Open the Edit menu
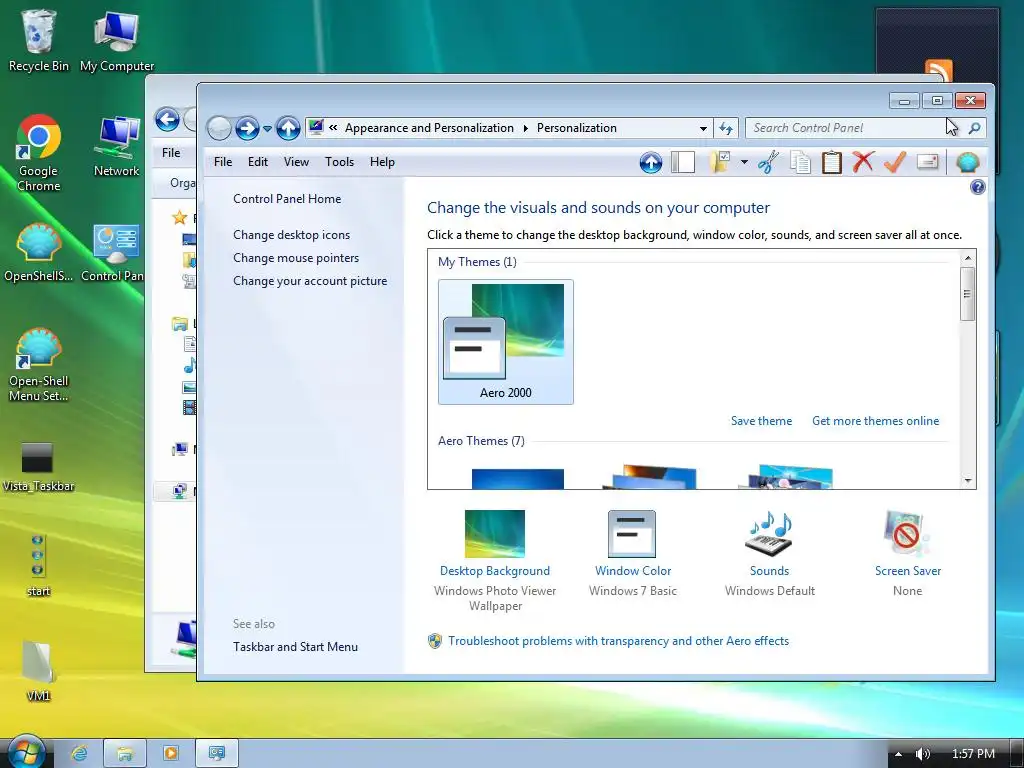This screenshot has width=1024, height=768. pos(258,162)
